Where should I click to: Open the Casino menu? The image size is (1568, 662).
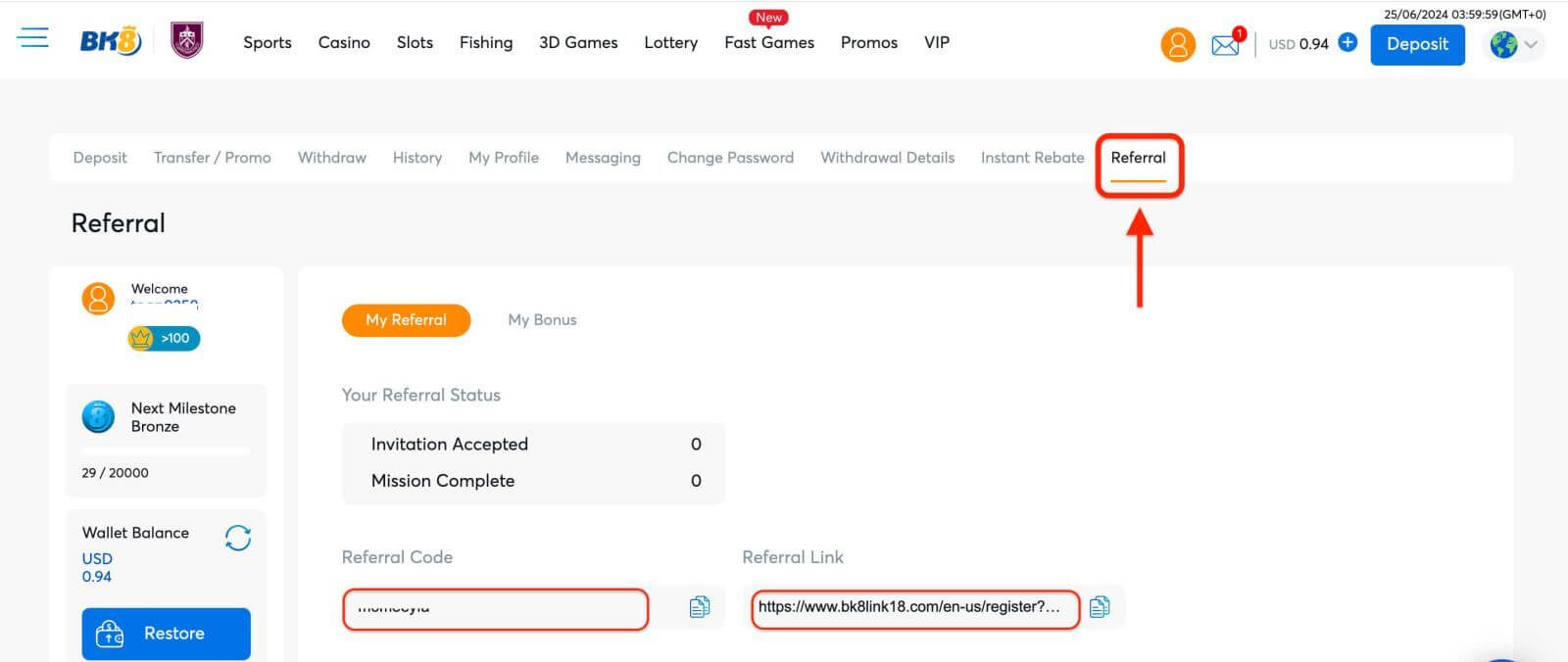pyautogui.click(x=344, y=42)
